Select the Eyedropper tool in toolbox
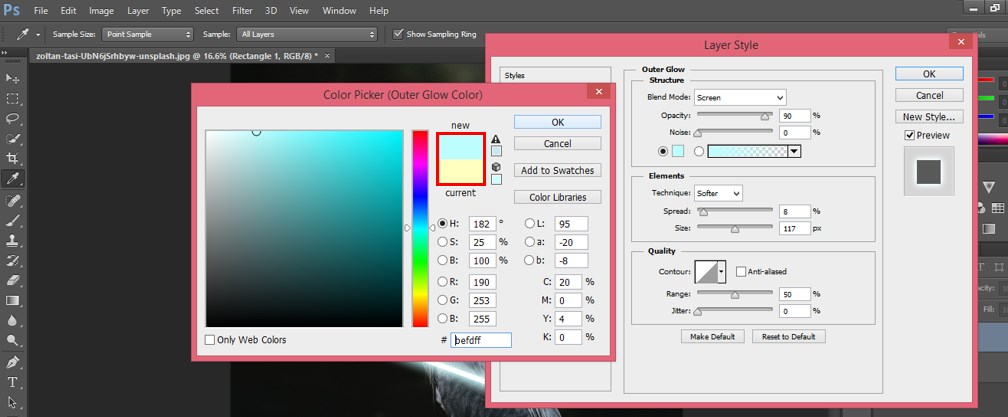 (12, 178)
